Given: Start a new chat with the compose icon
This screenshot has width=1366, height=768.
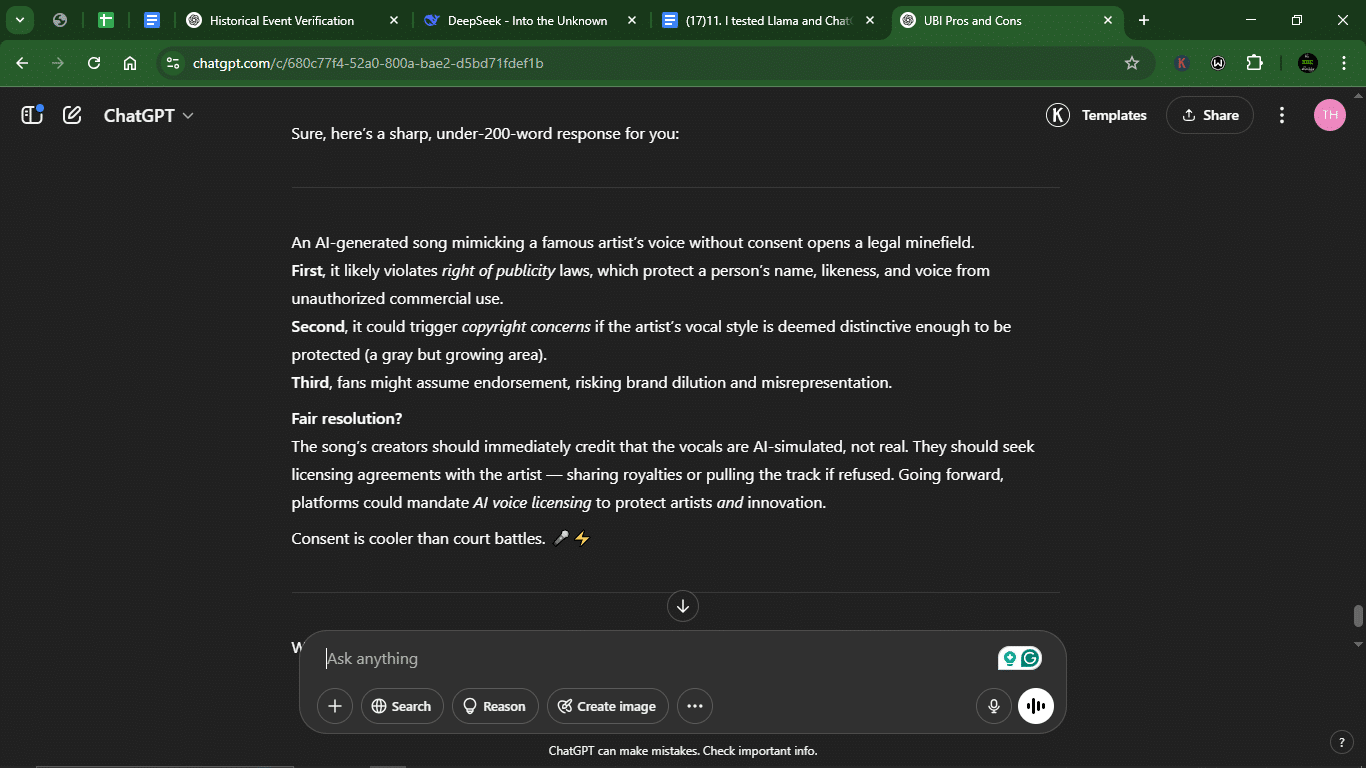Looking at the screenshot, I should coord(72,115).
